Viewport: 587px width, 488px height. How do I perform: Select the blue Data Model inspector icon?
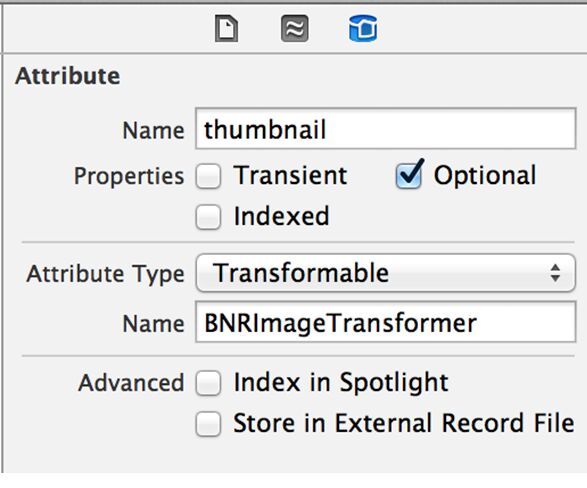(363, 28)
